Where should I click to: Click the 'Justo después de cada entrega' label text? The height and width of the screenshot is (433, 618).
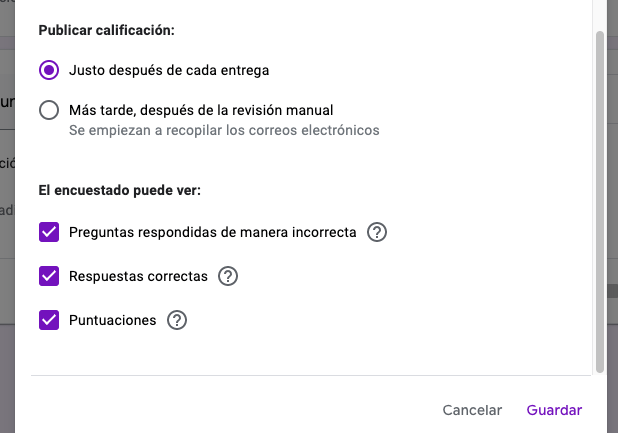tap(169, 71)
